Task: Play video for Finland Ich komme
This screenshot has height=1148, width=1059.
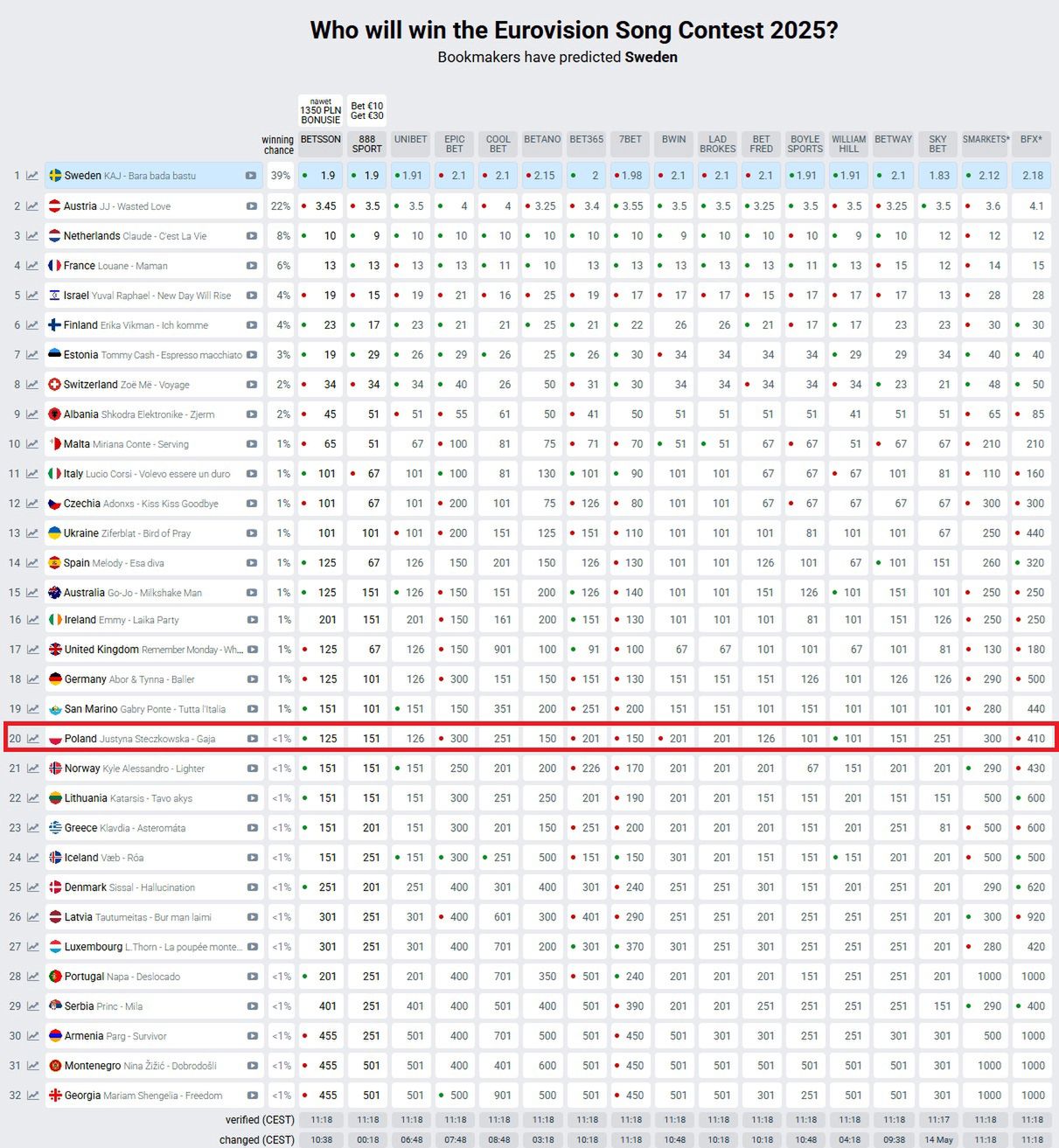Action: tap(251, 325)
